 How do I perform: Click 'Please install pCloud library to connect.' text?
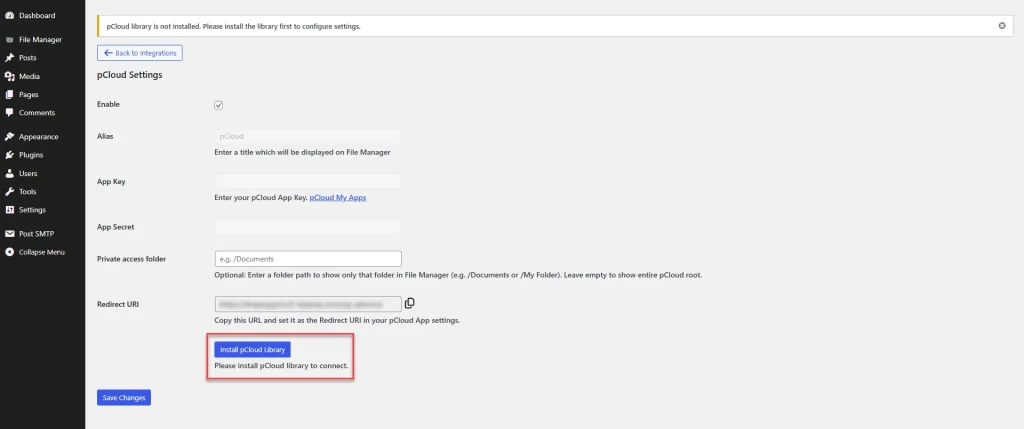click(281, 366)
